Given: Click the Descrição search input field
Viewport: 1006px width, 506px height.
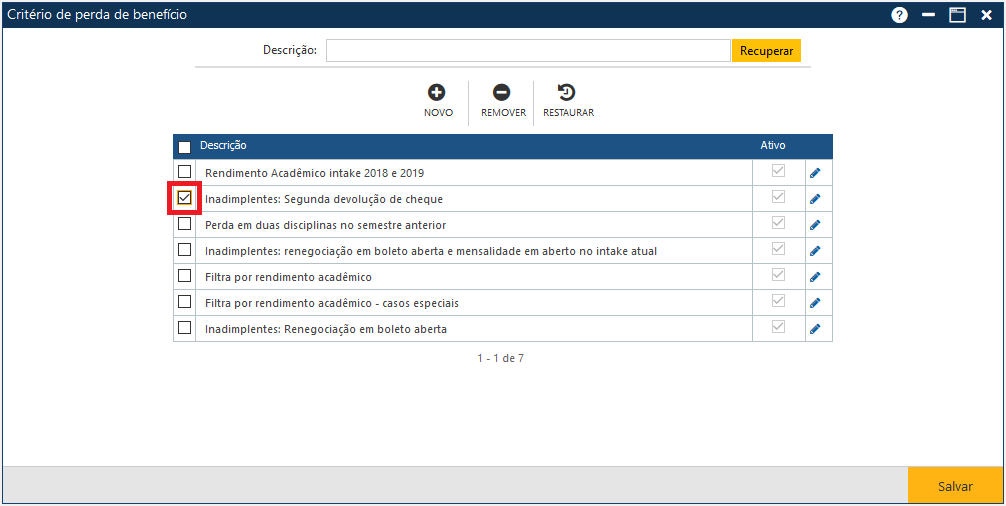Looking at the screenshot, I should click(528, 51).
